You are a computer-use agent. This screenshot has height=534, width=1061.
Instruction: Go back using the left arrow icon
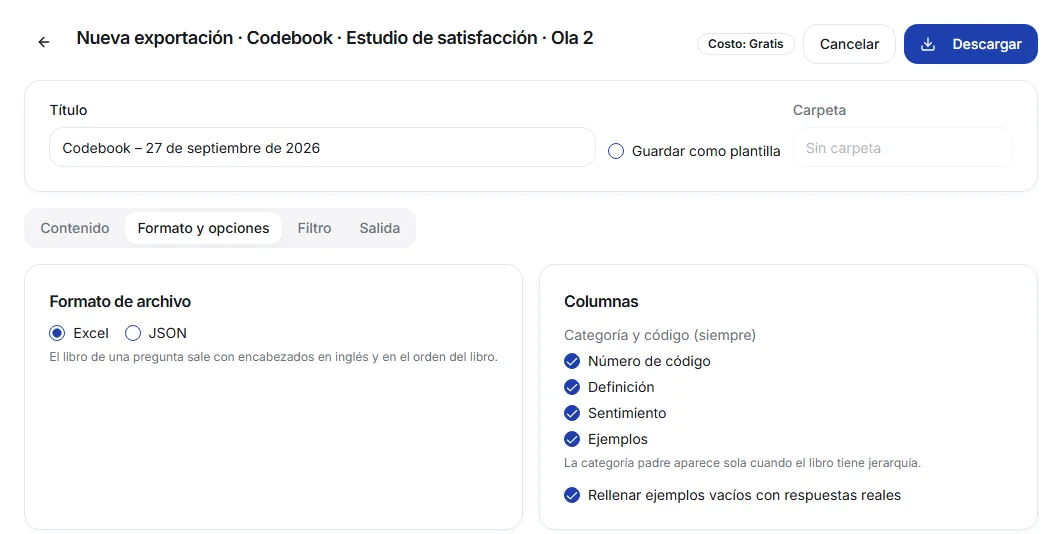(x=44, y=42)
